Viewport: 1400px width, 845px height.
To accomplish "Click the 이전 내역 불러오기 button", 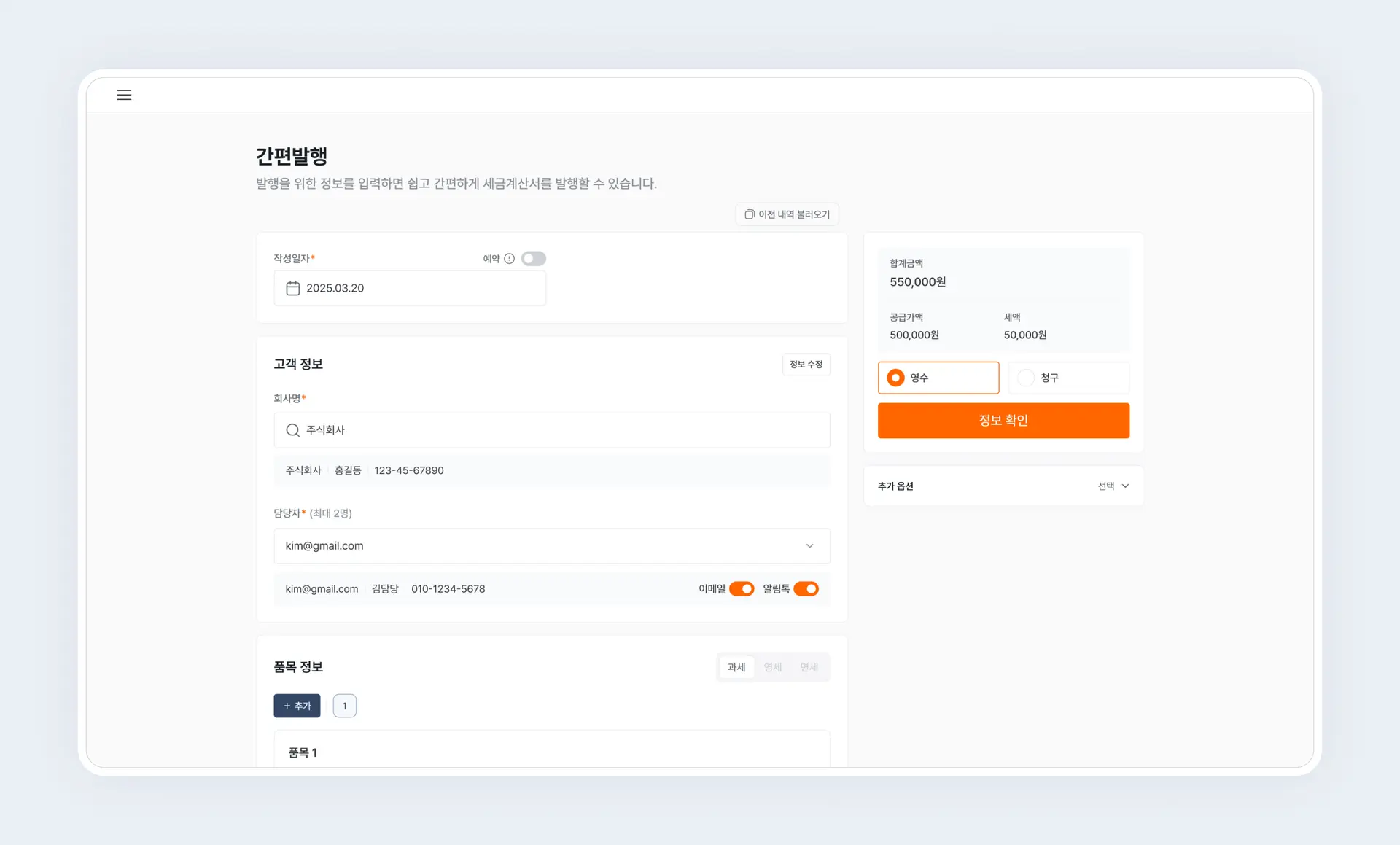I will tap(787, 214).
